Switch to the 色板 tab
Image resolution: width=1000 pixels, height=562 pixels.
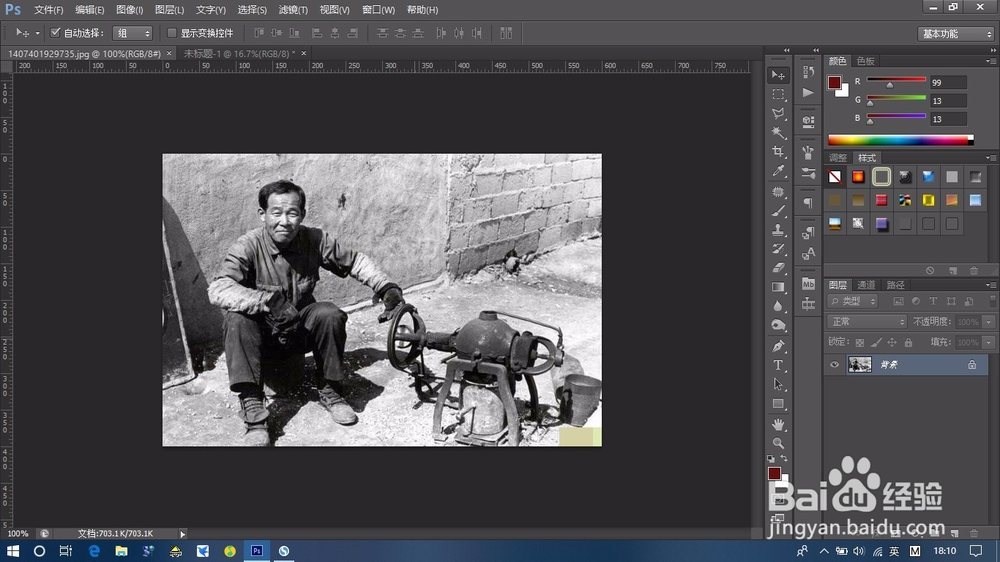click(x=865, y=61)
